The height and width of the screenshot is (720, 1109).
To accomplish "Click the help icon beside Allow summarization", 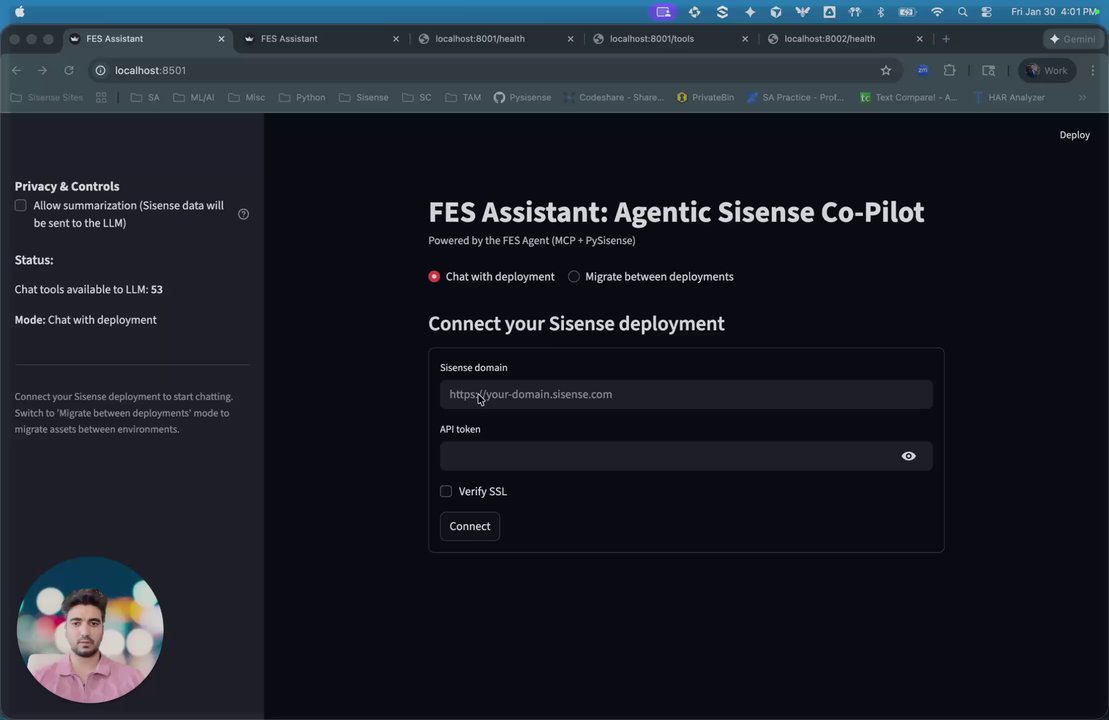I will pos(243,214).
